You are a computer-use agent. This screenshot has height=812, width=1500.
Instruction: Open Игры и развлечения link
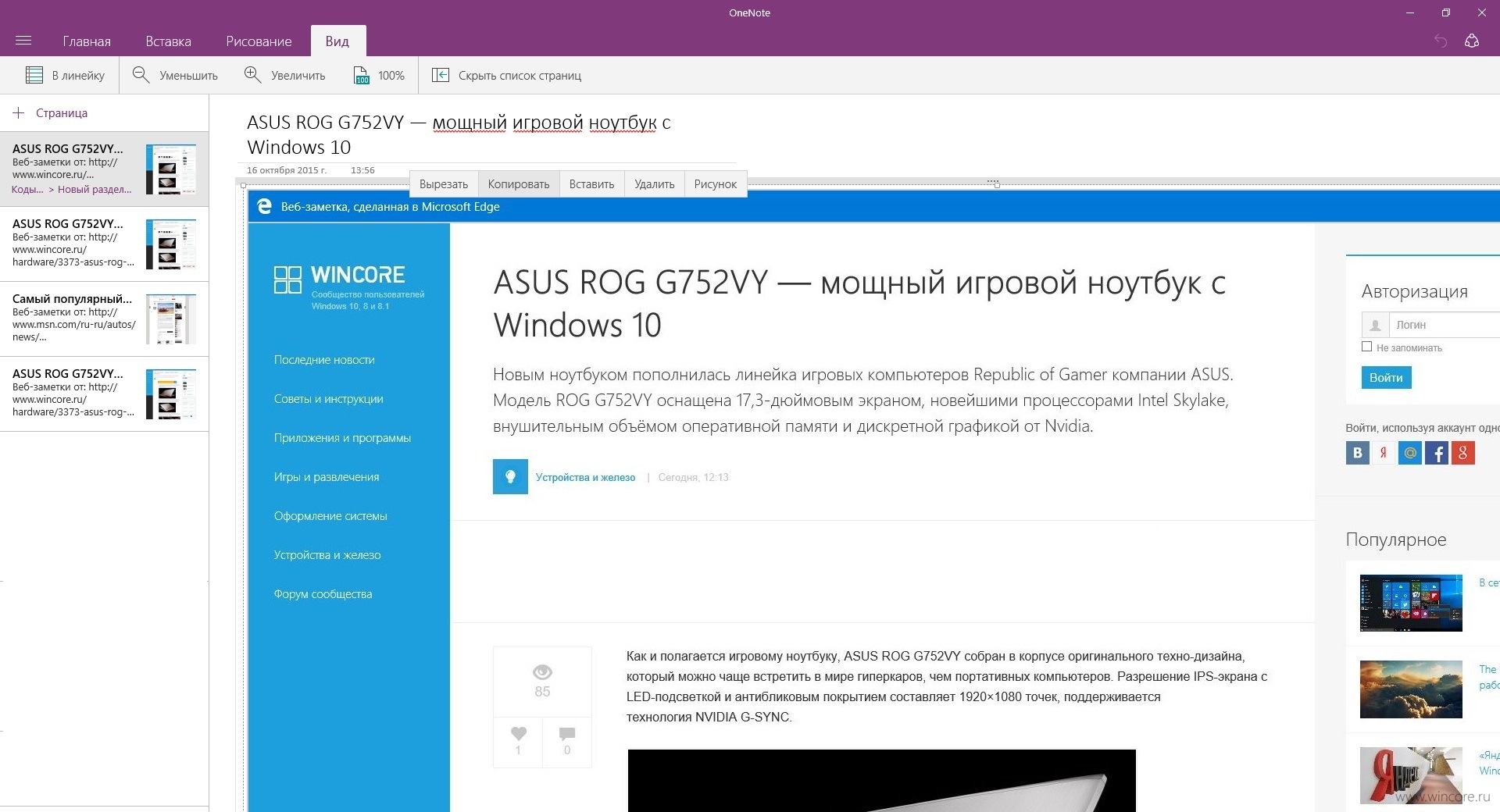[x=327, y=477]
